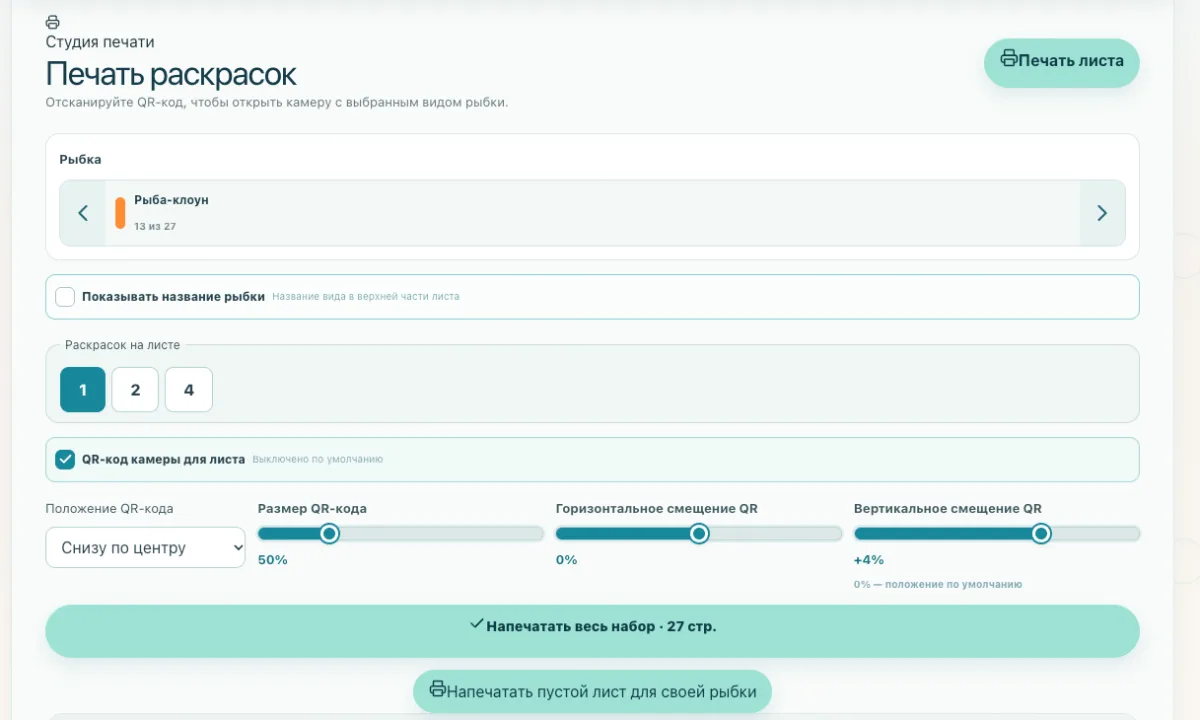Go to the next fish with right arrow
This screenshot has height=720, width=1200.
pyautogui.click(x=1102, y=213)
